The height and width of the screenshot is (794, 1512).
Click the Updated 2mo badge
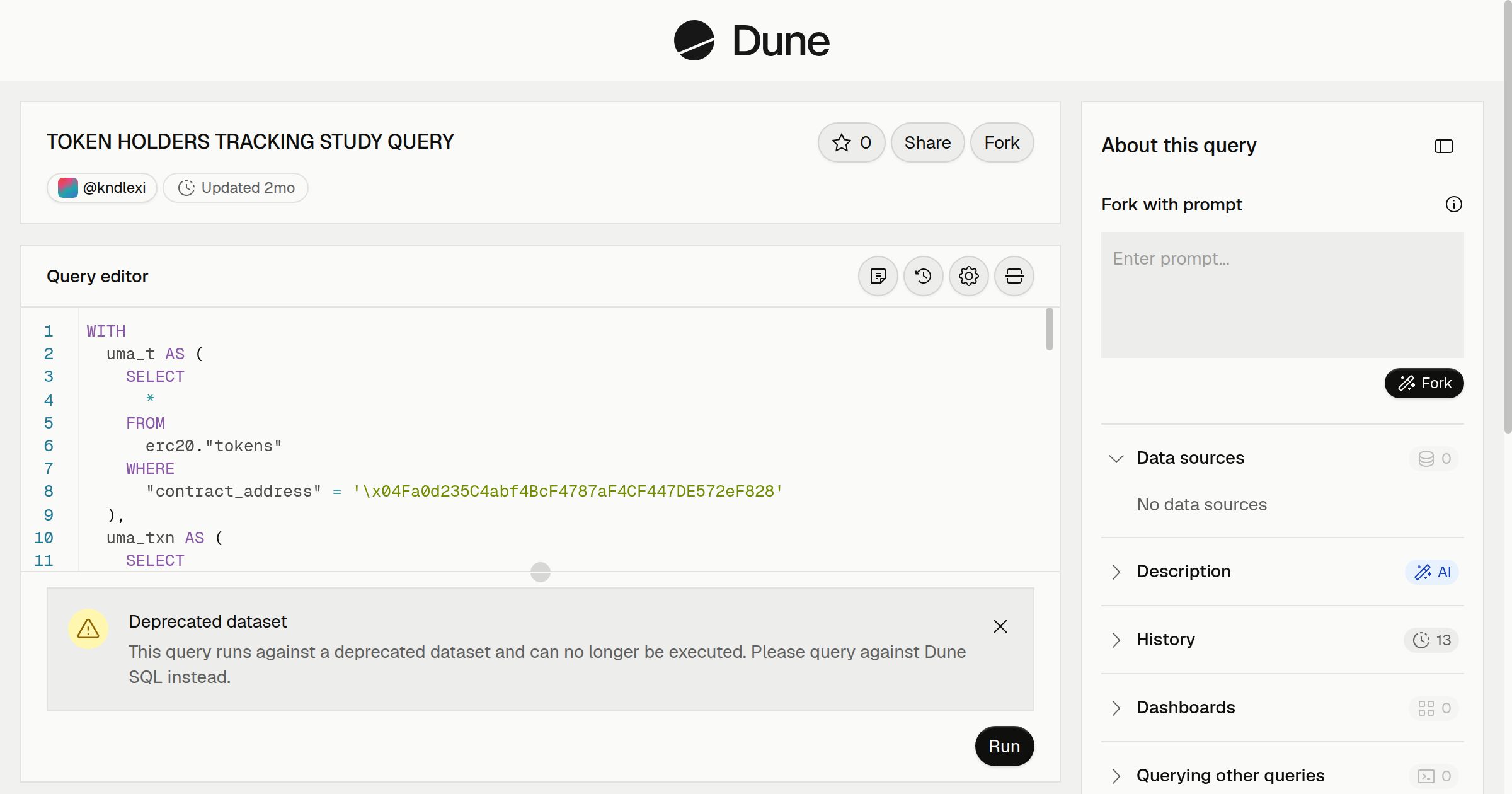pos(236,188)
